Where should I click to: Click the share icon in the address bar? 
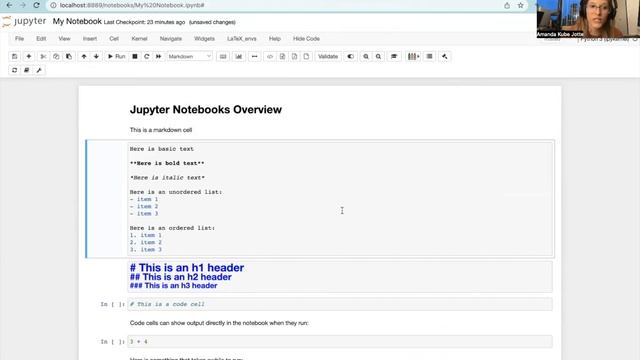[x=507, y=5]
